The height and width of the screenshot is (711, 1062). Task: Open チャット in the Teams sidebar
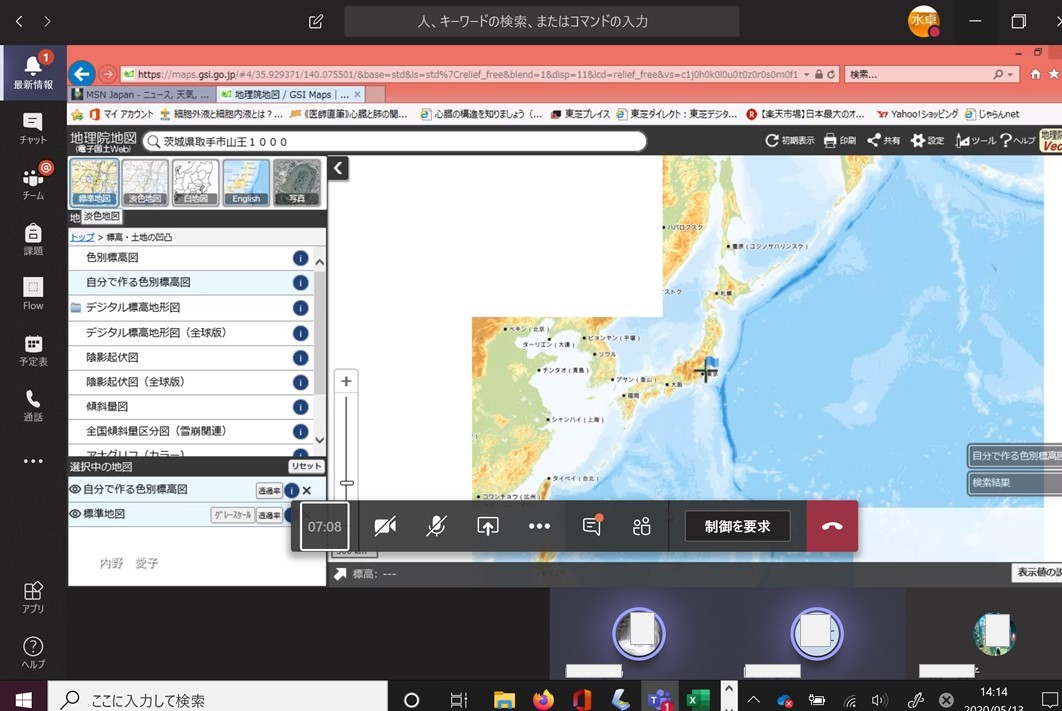33,128
